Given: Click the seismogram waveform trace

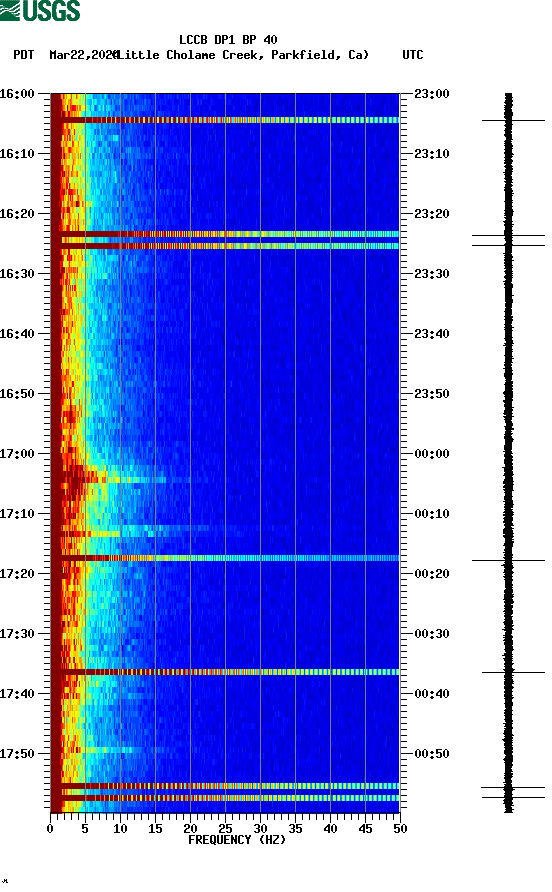Looking at the screenshot, I should click(508, 452).
